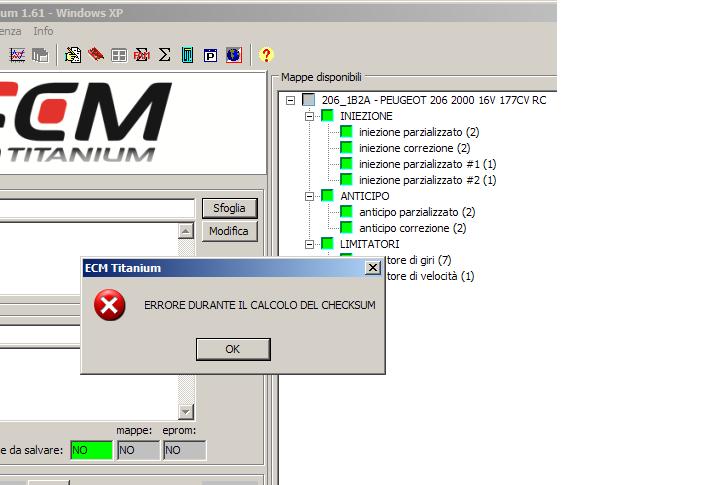Screen dimensions: 720x485
Task: Select iniezione parzializzato #1 (1) map
Action: point(428,164)
